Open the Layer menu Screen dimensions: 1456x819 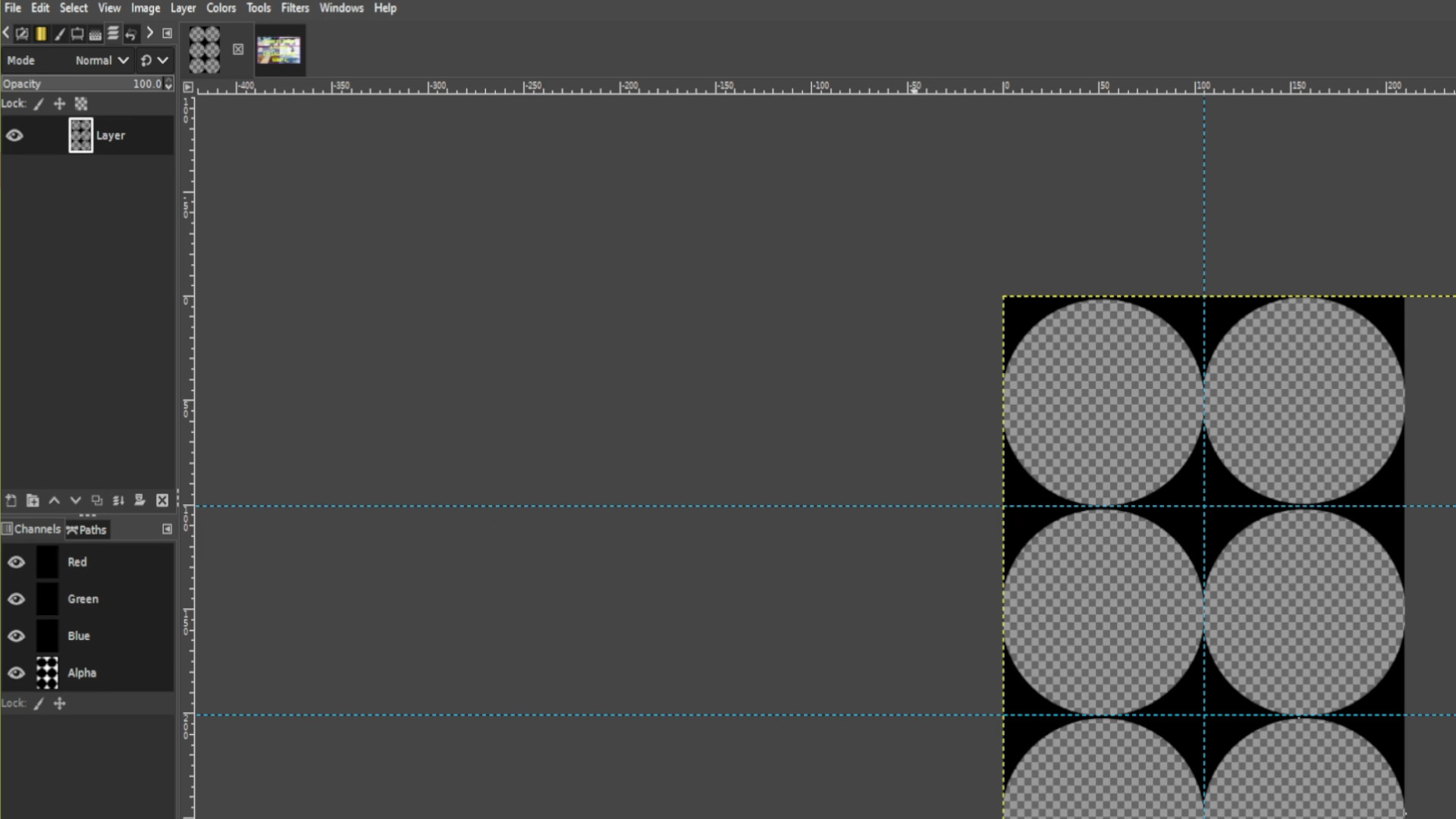(x=183, y=8)
